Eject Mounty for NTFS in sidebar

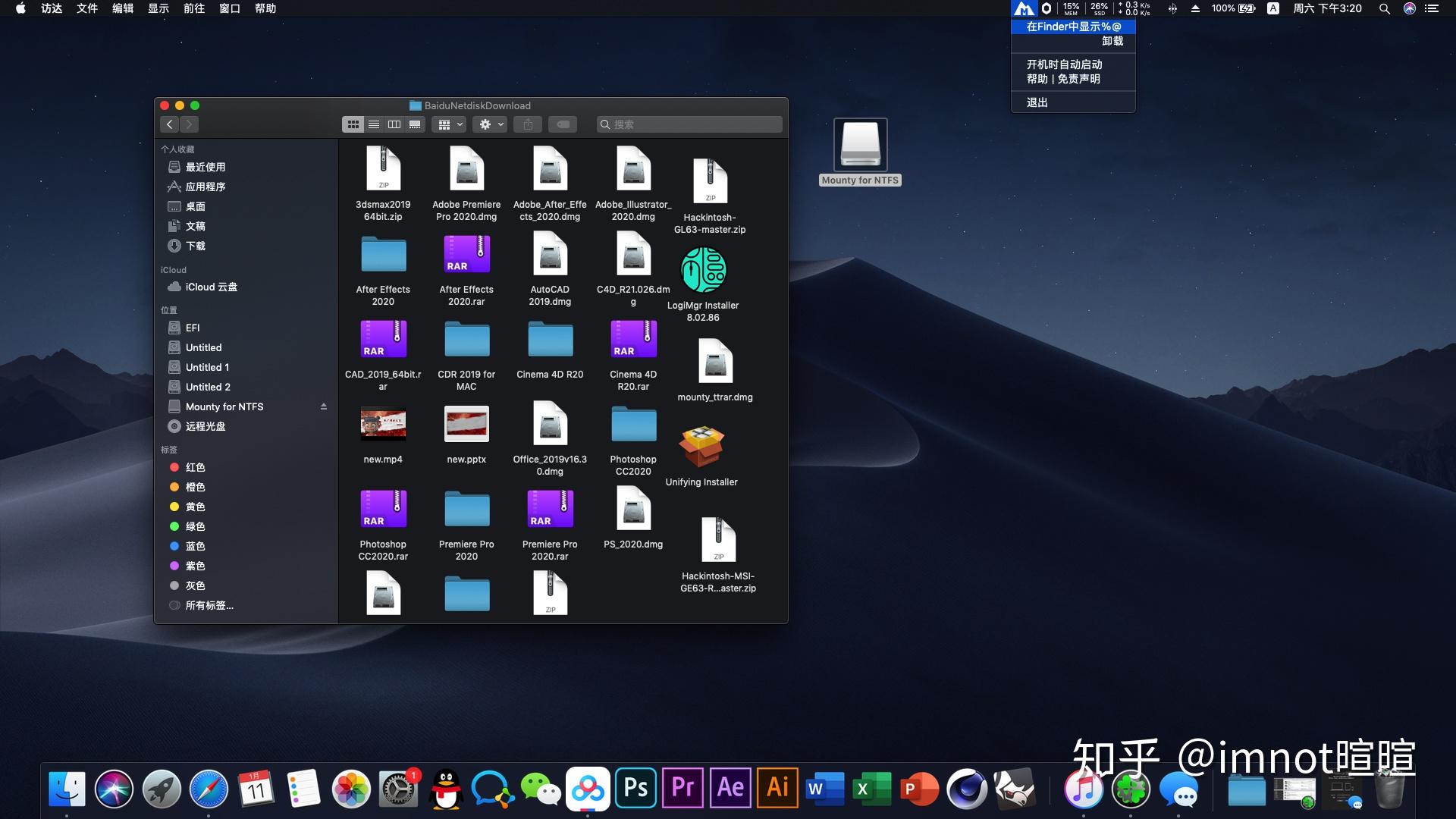point(324,407)
